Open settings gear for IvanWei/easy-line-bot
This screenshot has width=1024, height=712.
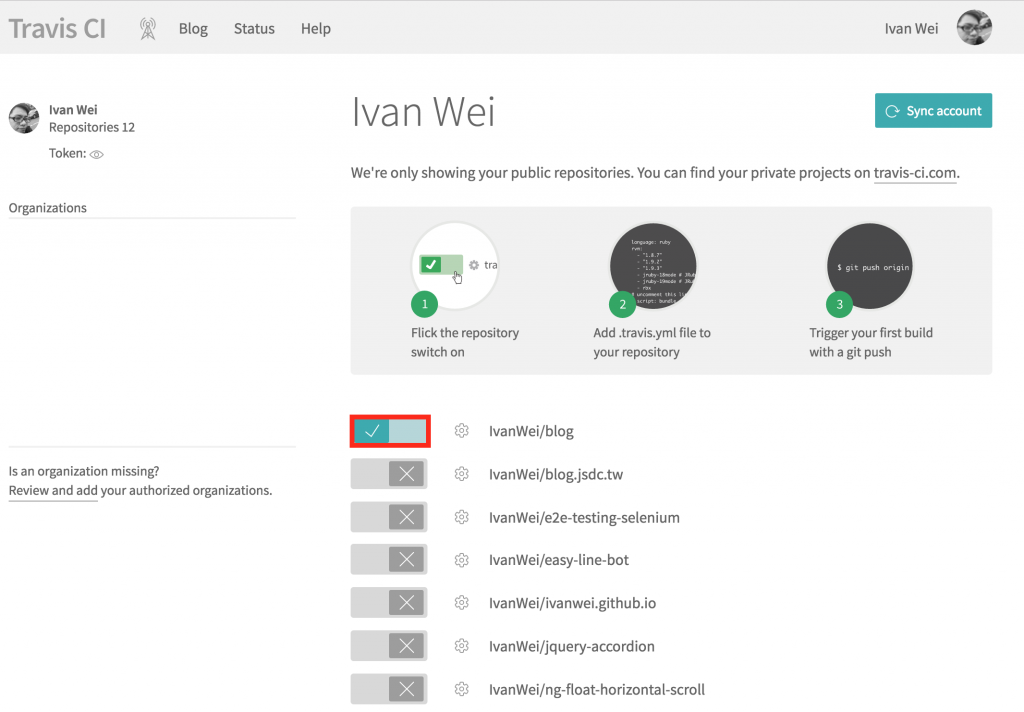click(x=462, y=560)
